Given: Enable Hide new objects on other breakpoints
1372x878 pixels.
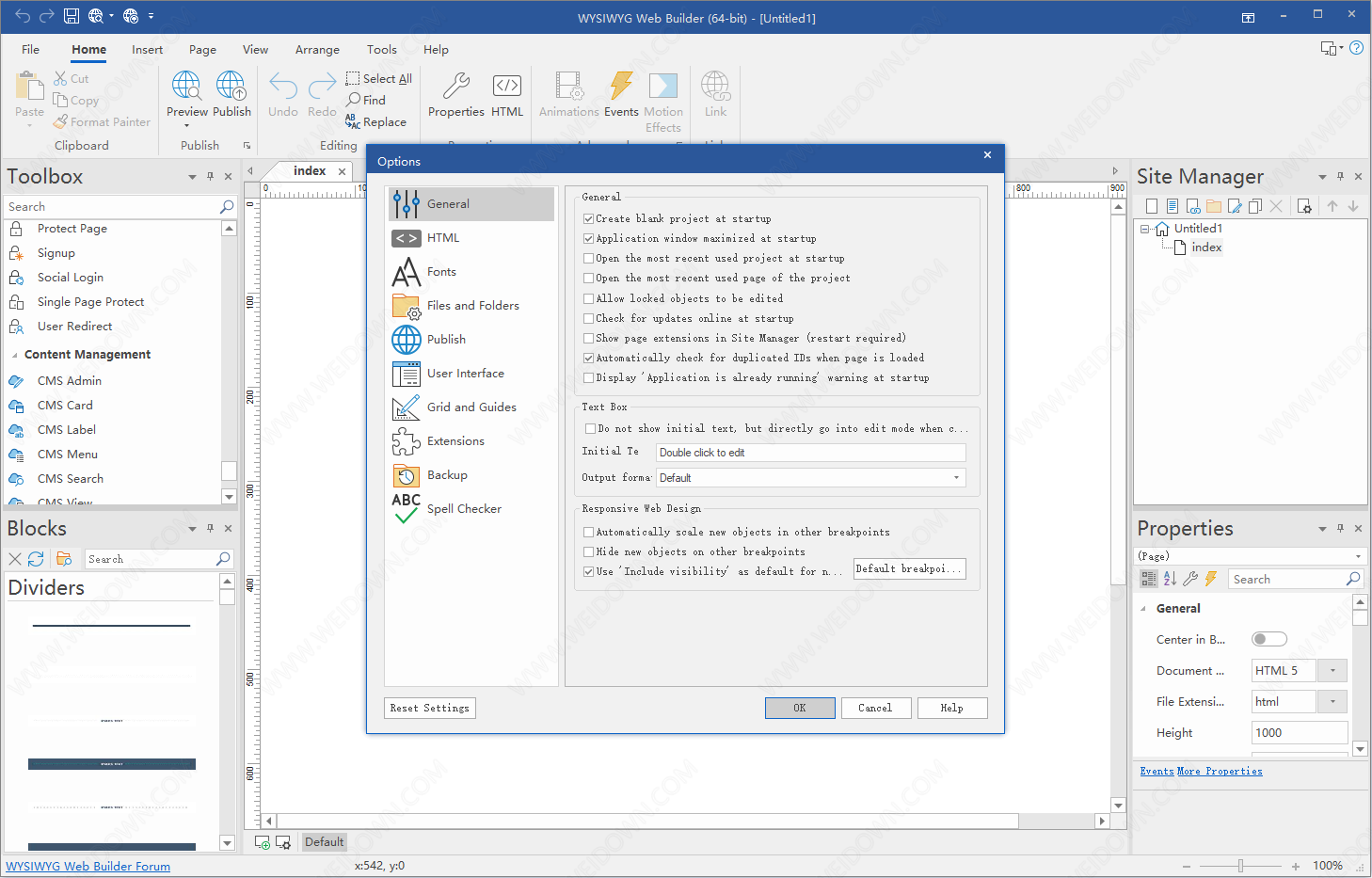Looking at the screenshot, I should [x=589, y=552].
